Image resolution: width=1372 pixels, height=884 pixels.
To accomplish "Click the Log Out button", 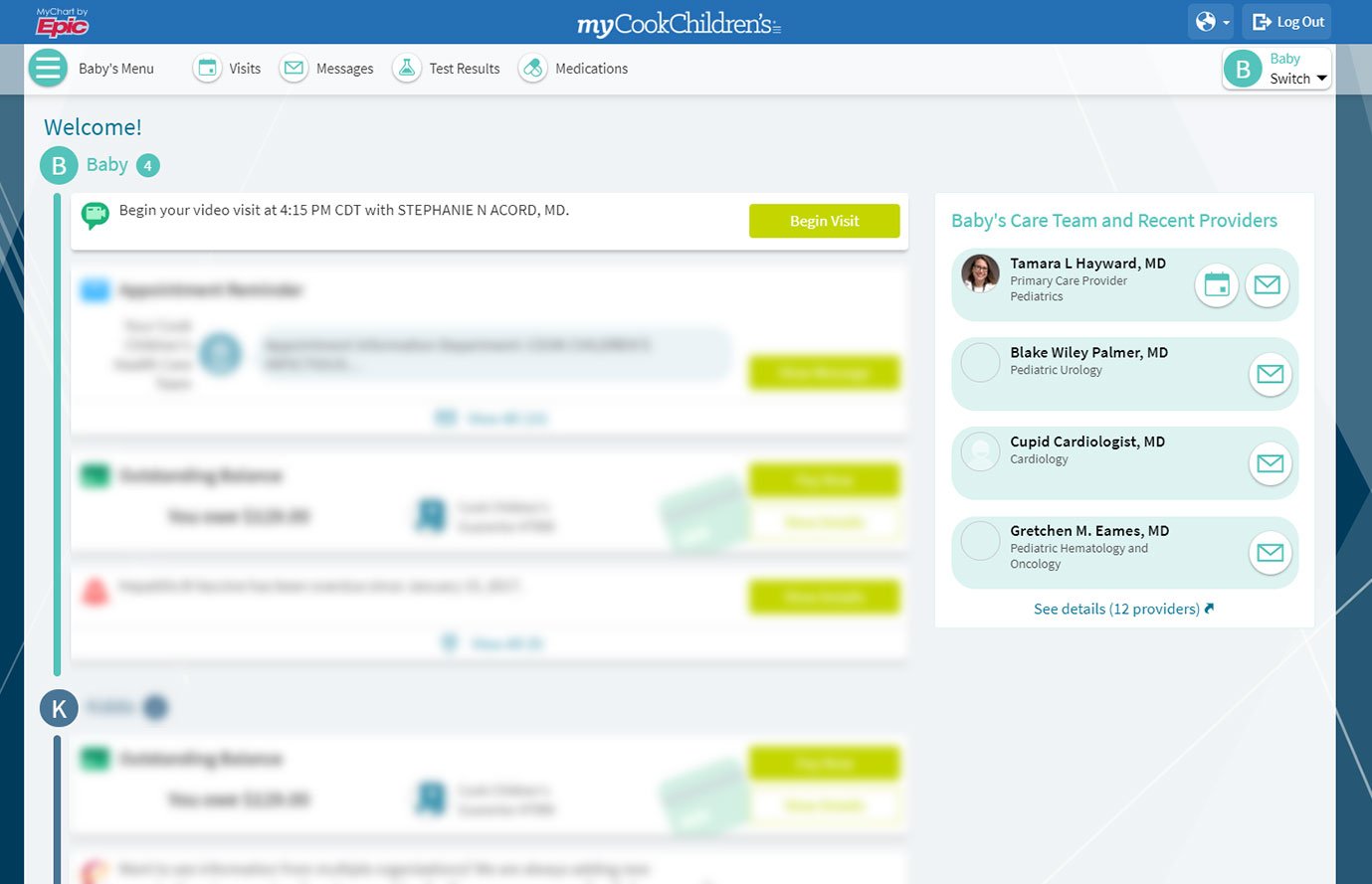I will (x=1286, y=22).
